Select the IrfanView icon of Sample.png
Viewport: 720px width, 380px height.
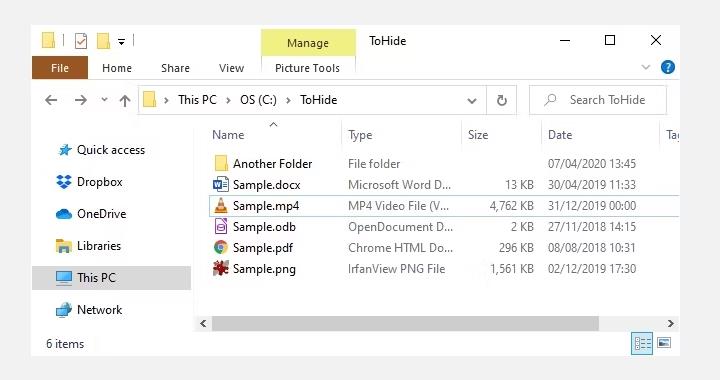(221, 268)
